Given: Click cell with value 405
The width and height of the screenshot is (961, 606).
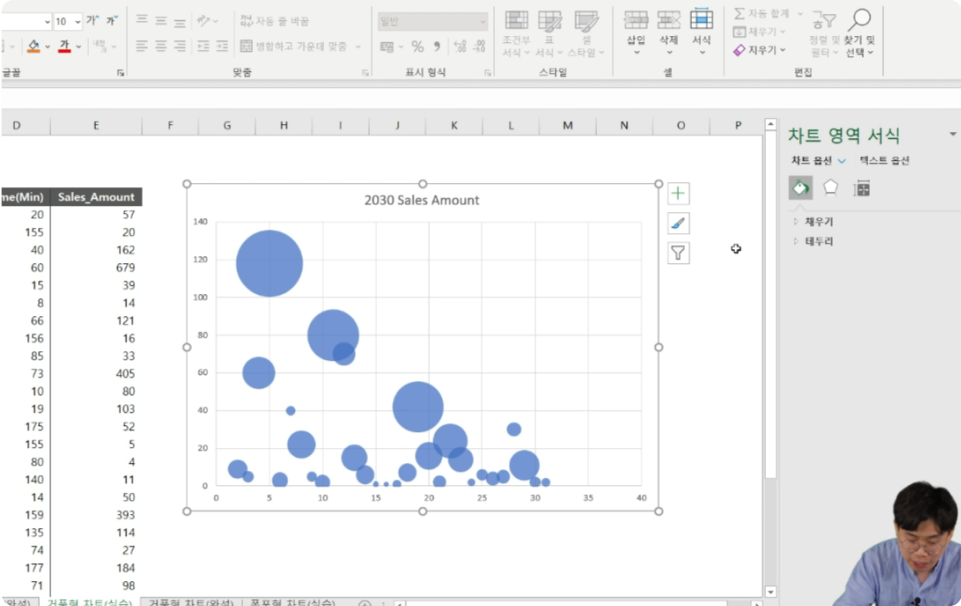Looking at the screenshot, I should click(96, 374).
